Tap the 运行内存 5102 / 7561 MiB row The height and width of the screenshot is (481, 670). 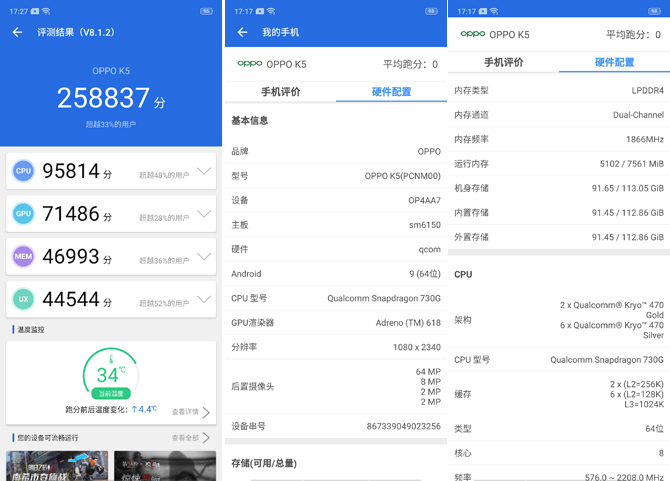tap(559, 164)
